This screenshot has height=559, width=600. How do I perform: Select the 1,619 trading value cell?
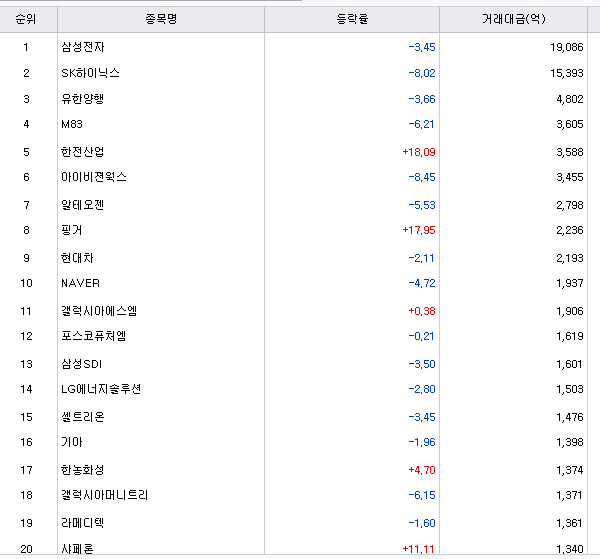pyautogui.click(x=570, y=336)
